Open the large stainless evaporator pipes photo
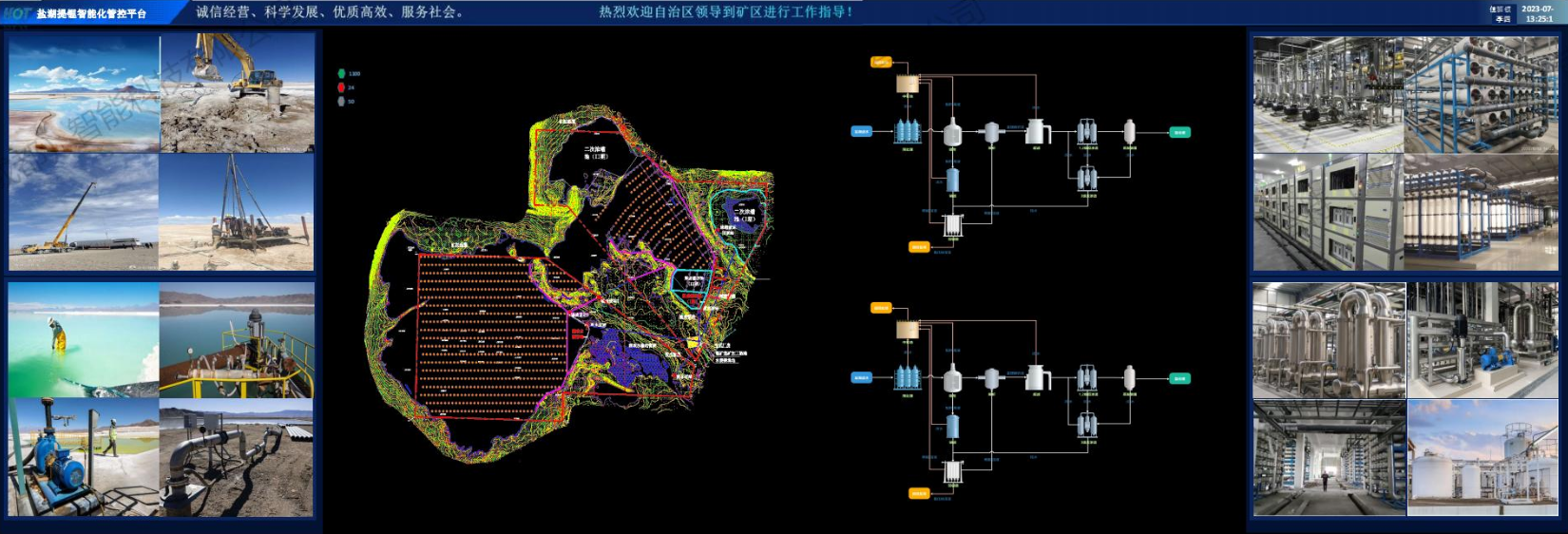The width and height of the screenshot is (1568, 534). 1329,340
